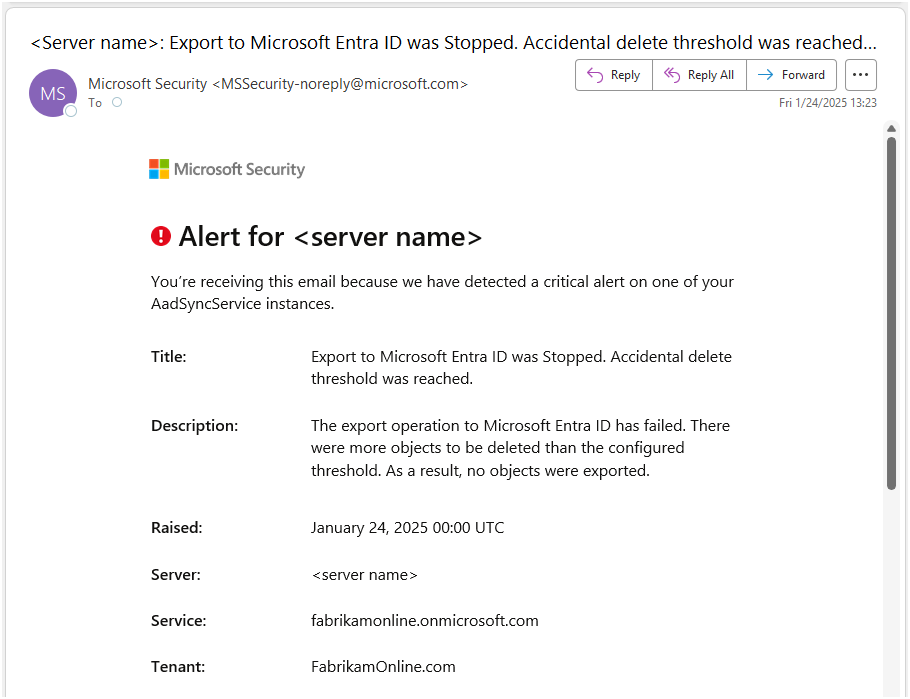Click the purple MS sender avatar

[x=53, y=93]
